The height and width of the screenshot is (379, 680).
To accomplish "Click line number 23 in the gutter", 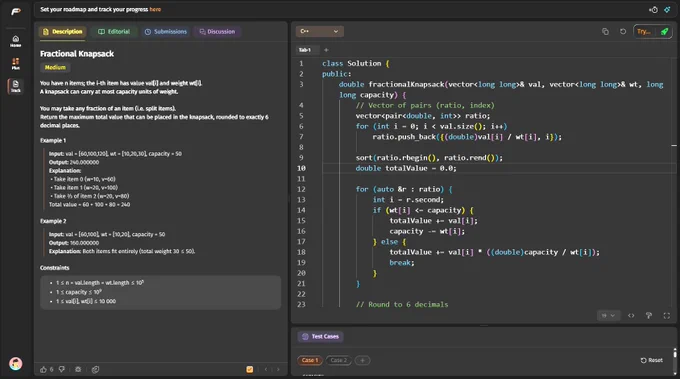I will tap(301, 304).
